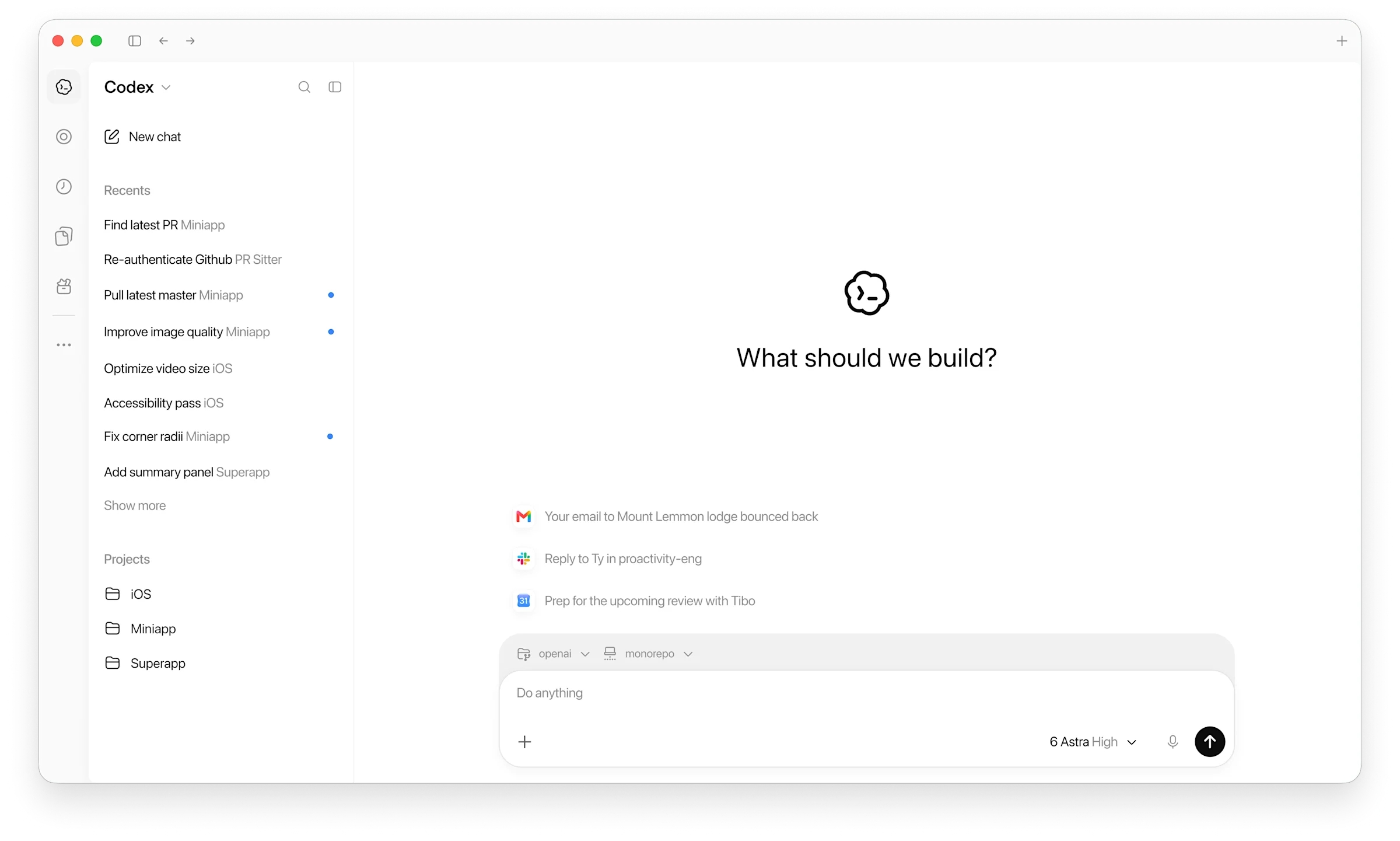This screenshot has height=841, width=1400.
Task: Click the blue unread dot on Fix corner radii
Action: pos(330,437)
